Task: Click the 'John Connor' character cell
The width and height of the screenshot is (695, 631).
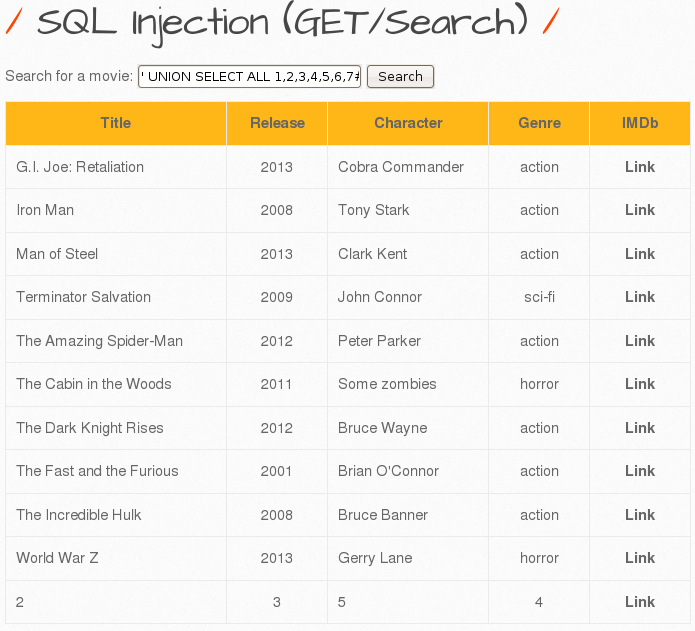Action: (x=408, y=297)
